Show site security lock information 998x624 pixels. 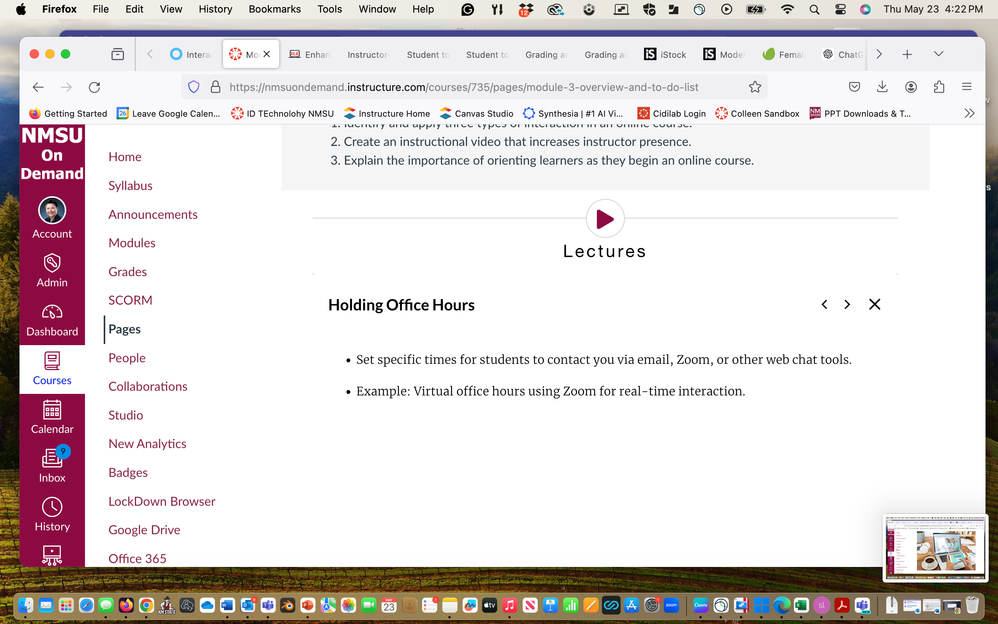point(215,87)
